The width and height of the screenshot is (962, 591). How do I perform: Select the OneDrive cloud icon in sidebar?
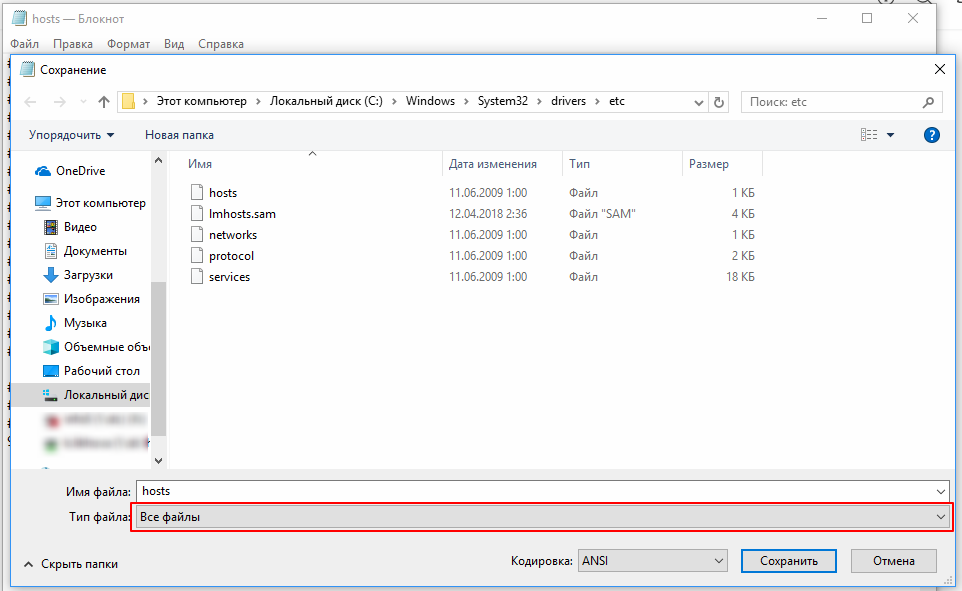tap(43, 171)
